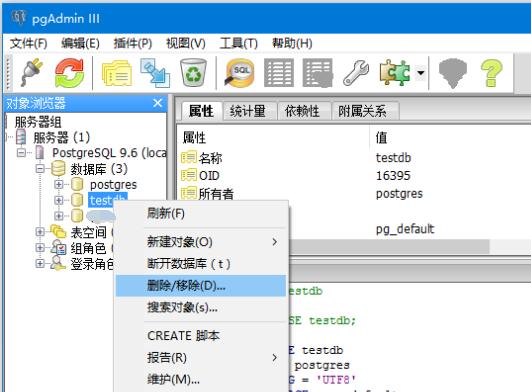Image resolution: width=531 pixels, height=392 pixels.
Task: Choose 刷新(F) from the context menu
Action: [201, 214]
